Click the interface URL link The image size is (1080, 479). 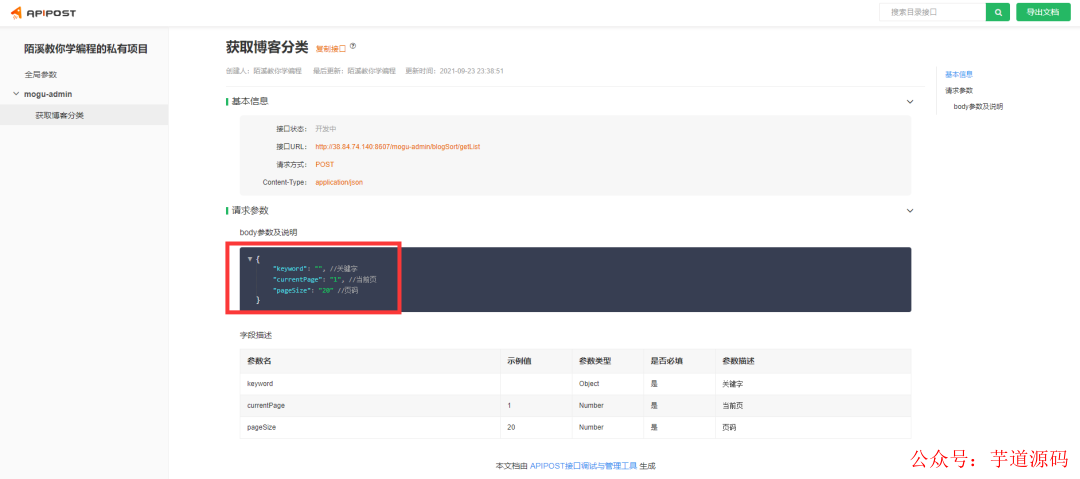tap(397, 146)
